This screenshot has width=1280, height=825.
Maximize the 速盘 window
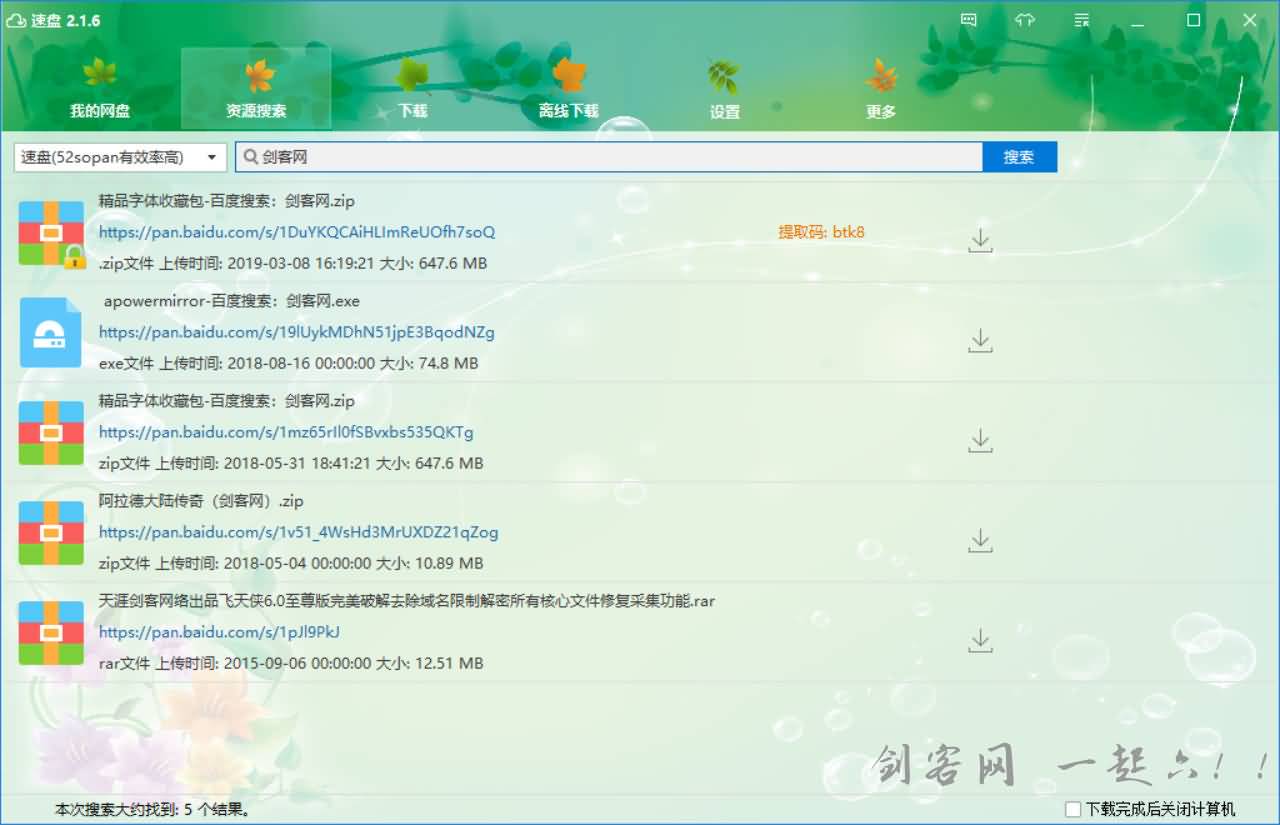(1194, 20)
